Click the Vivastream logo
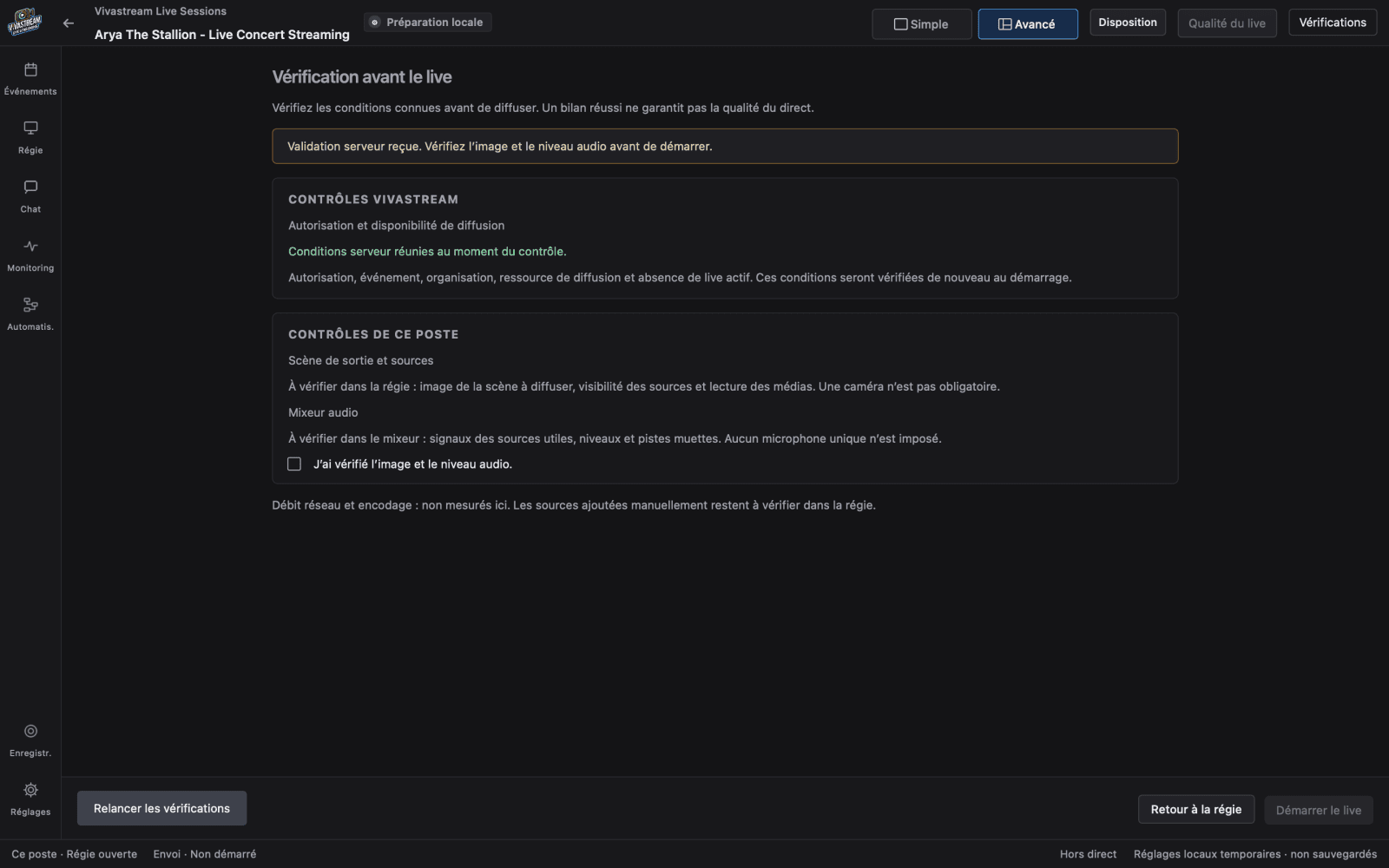Image resolution: width=1389 pixels, height=868 pixels. pos(24,23)
